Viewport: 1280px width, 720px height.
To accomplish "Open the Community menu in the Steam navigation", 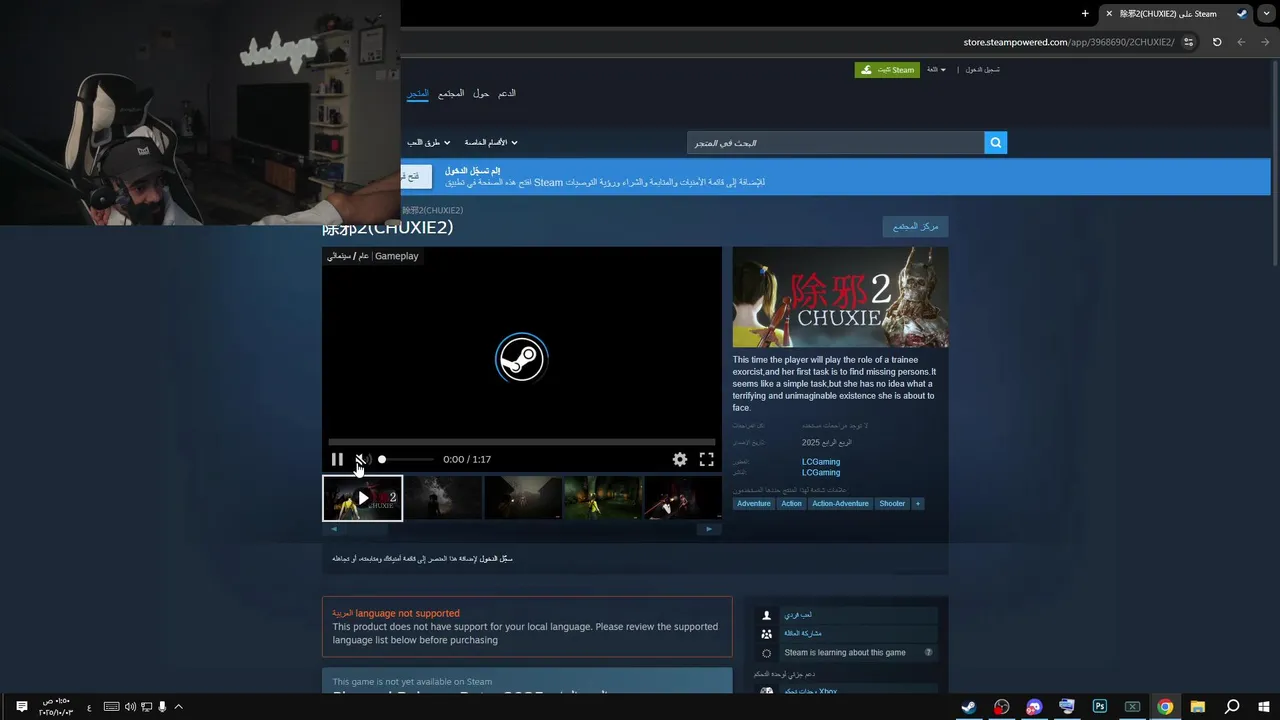I will click(451, 93).
